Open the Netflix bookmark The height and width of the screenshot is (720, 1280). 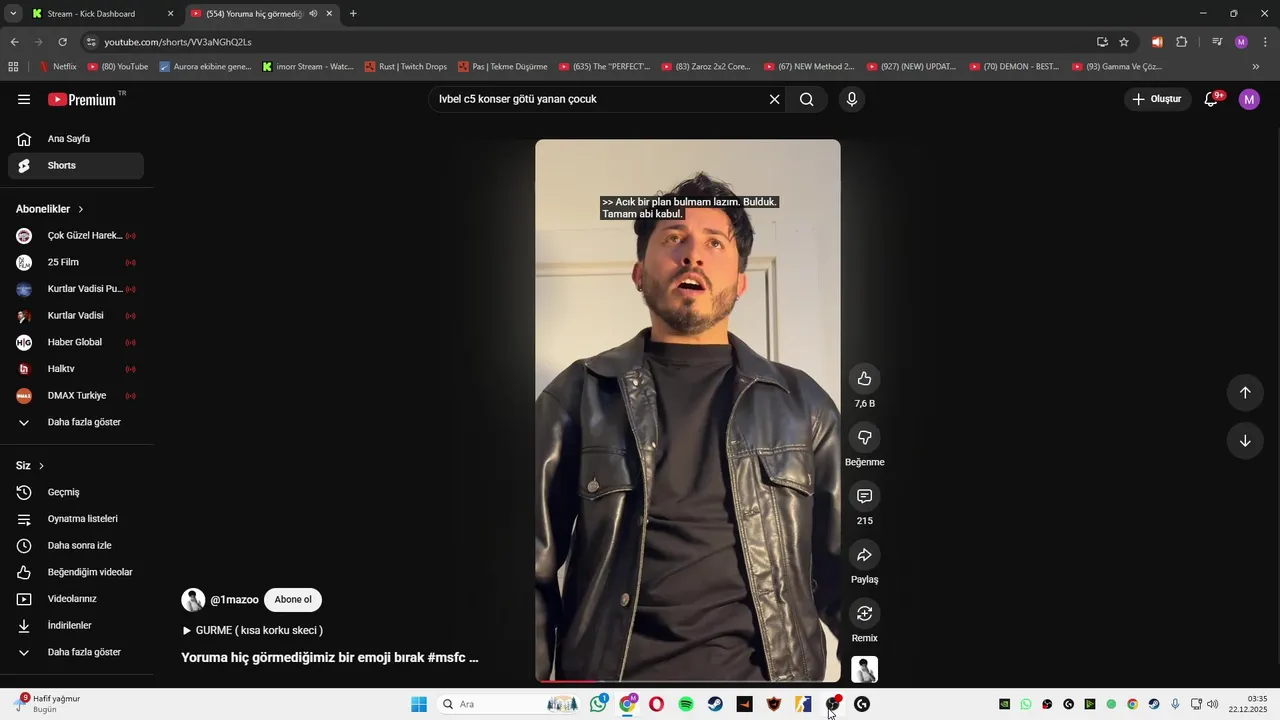(57, 67)
